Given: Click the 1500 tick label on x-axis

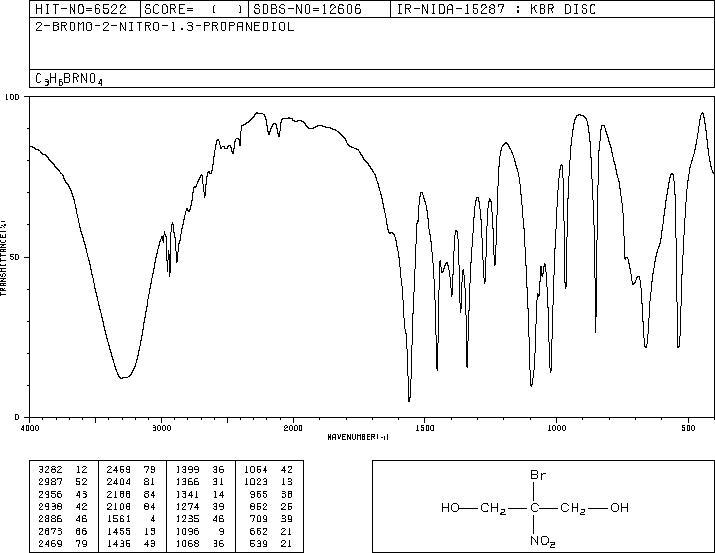Looking at the screenshot, I should (x=425, y=428).
